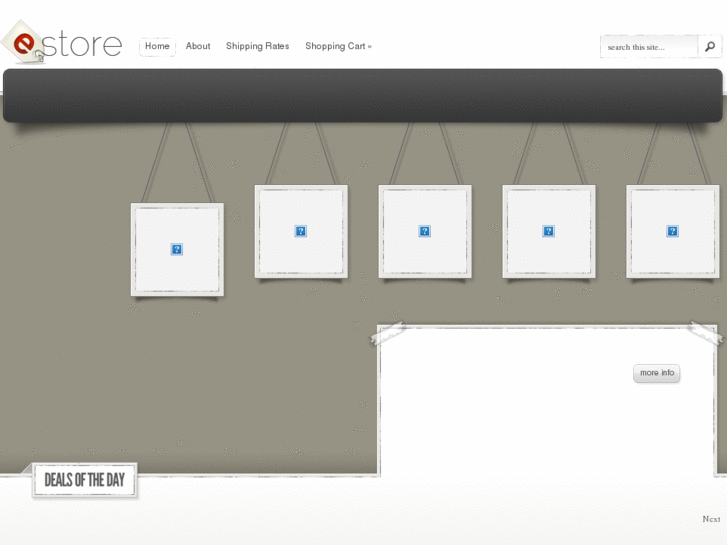
Task: Click the search magnifier icon
Action: (x=710, y=46)
